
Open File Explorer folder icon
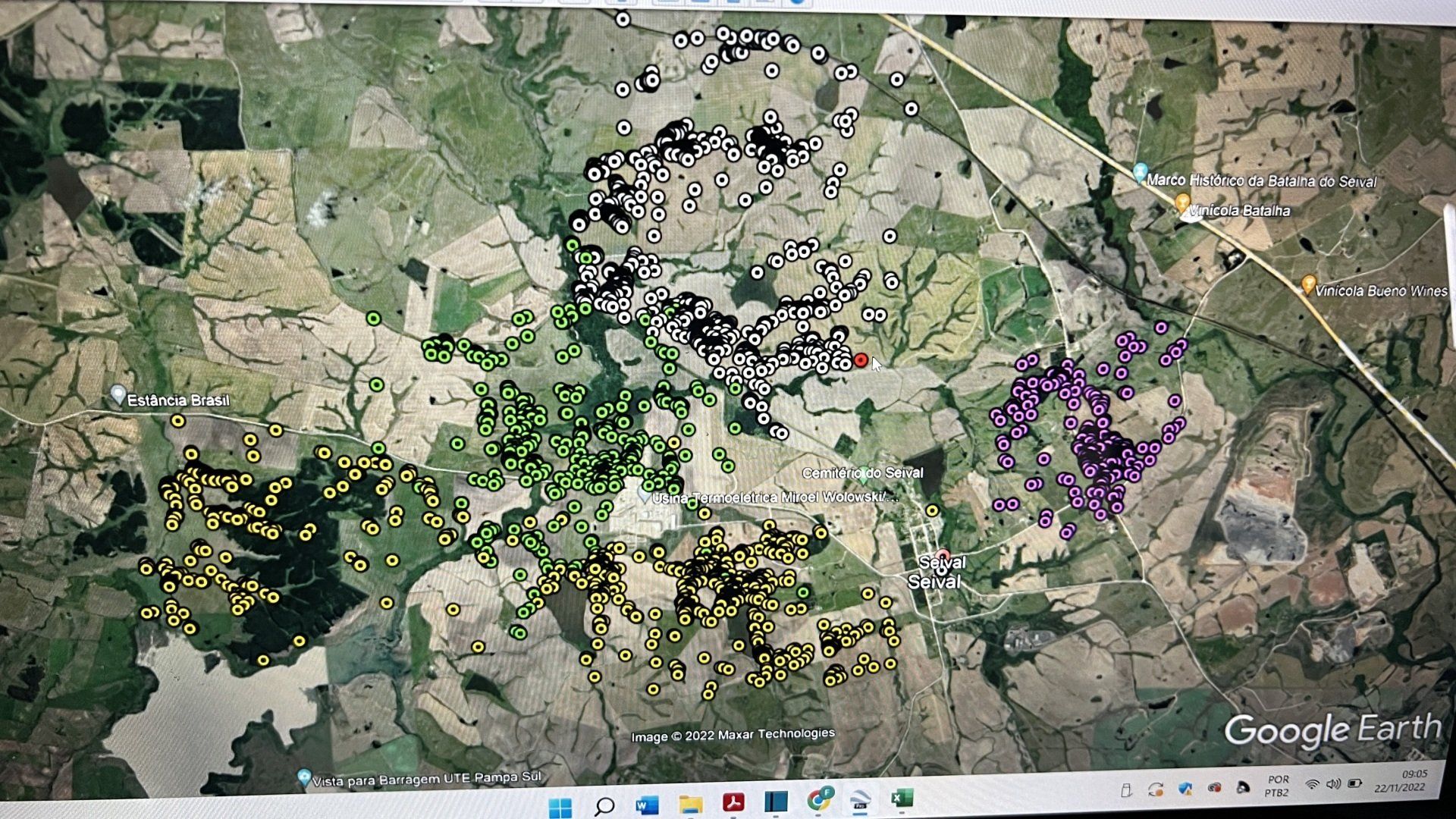click(x=690, y=805)
